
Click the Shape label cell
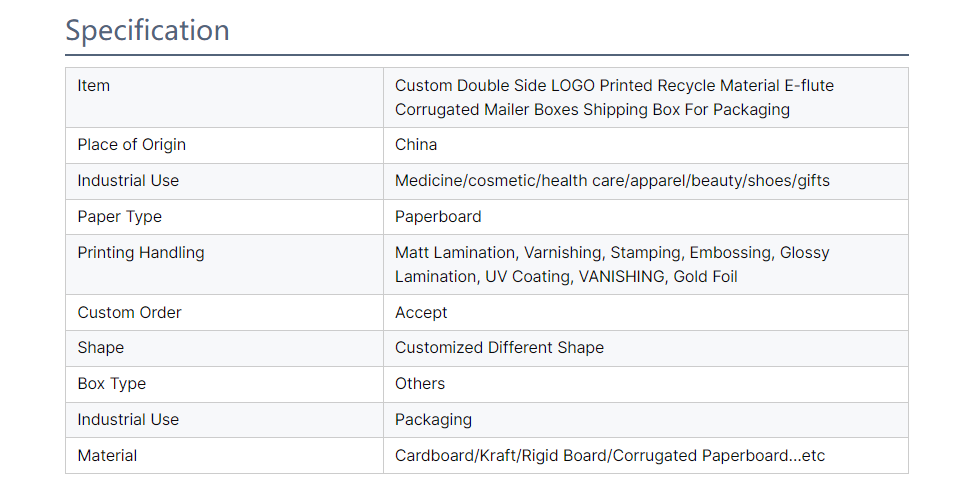click(x=101, y=348)
